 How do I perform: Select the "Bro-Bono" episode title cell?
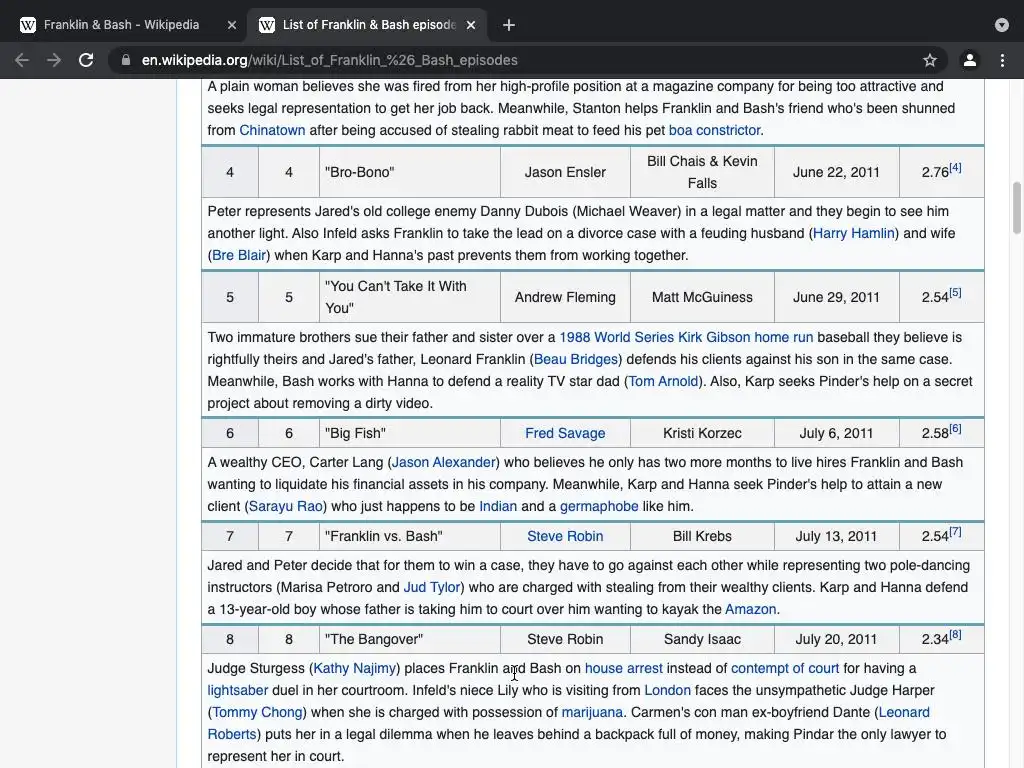click(x=409, y=172)
